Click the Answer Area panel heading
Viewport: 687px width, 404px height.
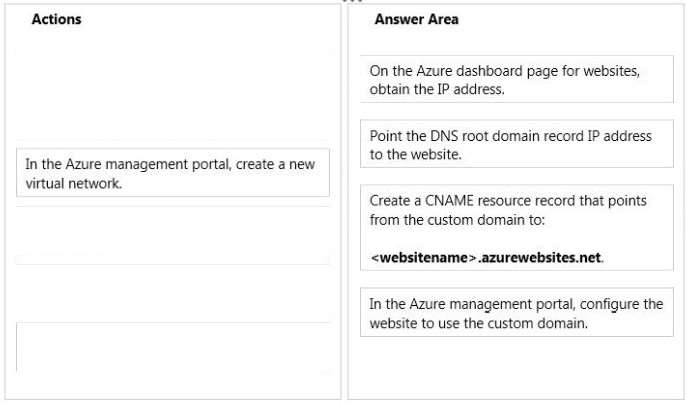pos(416,19)
